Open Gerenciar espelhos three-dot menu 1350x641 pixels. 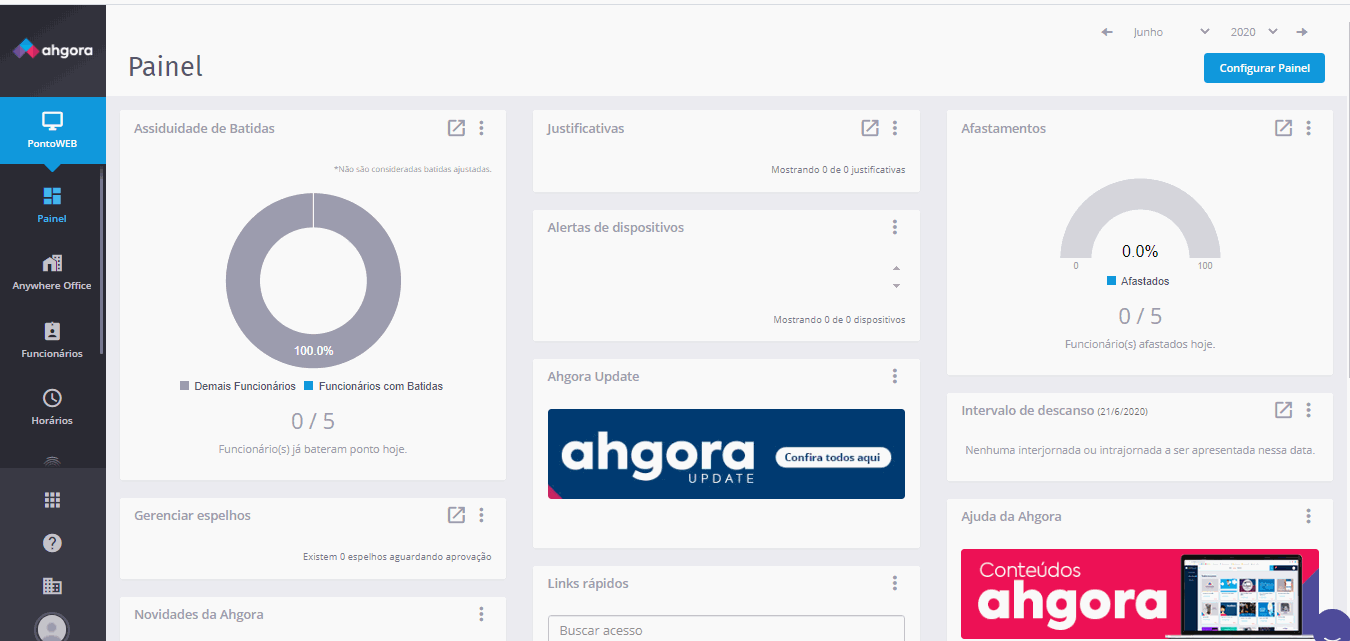(481, 515)
